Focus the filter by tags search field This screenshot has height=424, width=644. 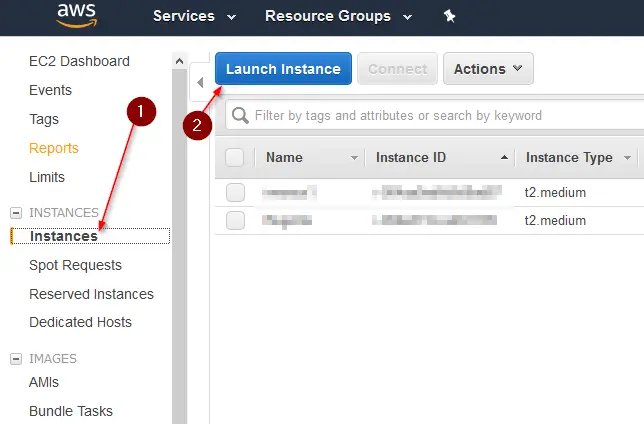tap(435, 115)
